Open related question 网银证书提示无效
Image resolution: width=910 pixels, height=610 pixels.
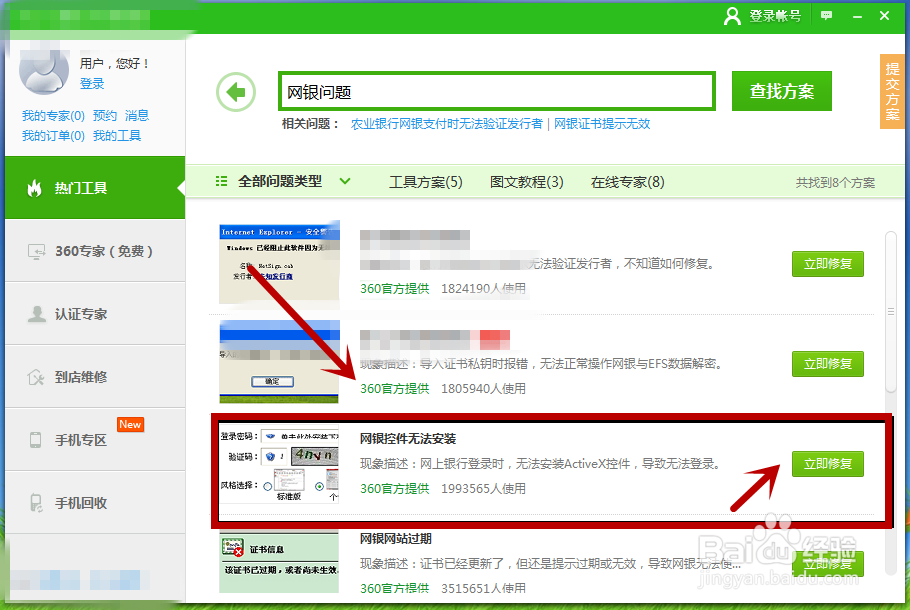click(x=602, y=124)
